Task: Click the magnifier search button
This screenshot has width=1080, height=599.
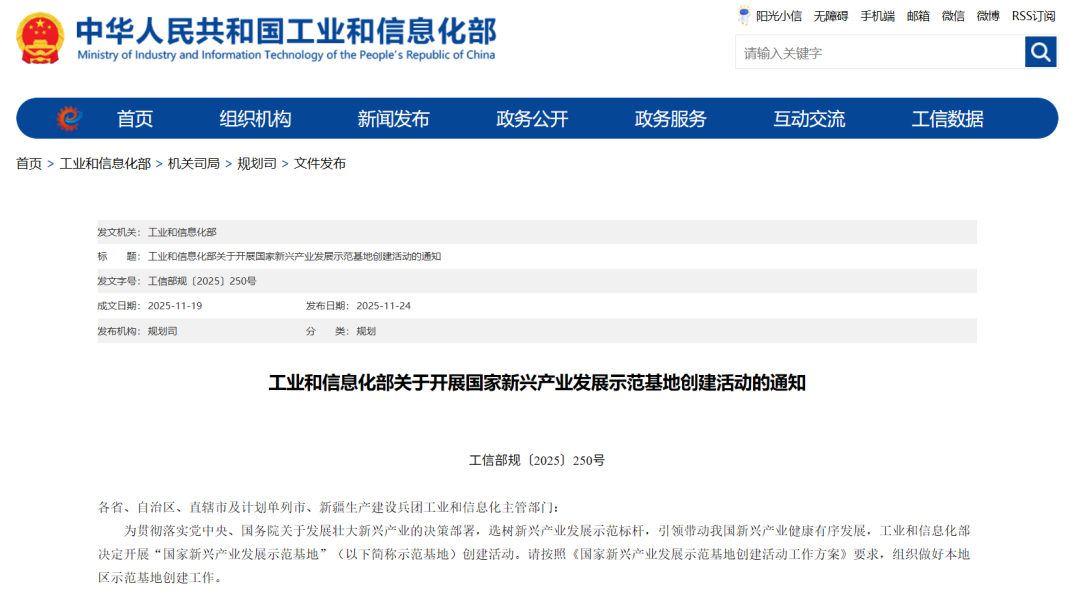Action: [x=1040, y=52]
